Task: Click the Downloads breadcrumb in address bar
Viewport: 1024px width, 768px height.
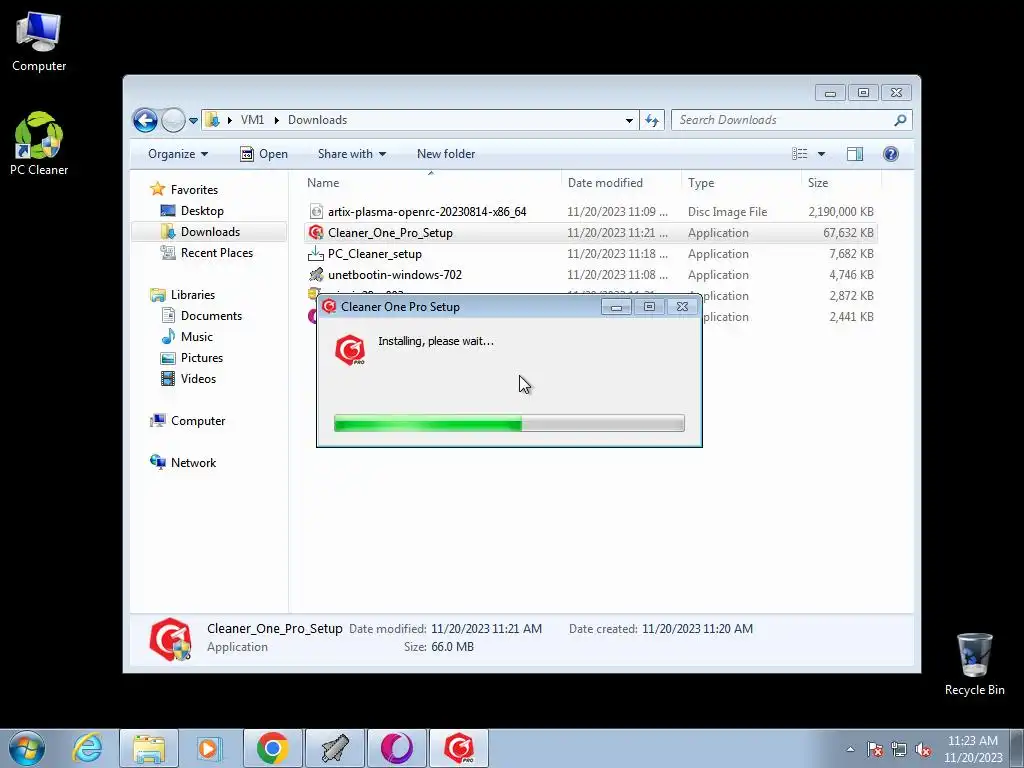Action: (317, 120)
